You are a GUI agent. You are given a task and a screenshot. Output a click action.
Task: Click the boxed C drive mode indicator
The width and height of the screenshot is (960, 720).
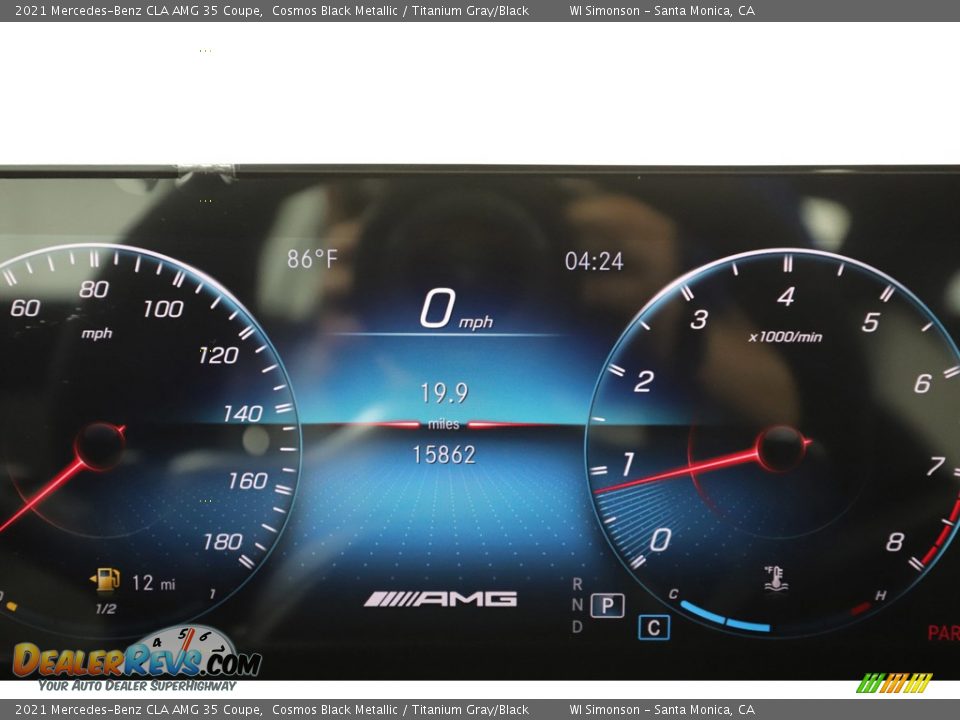[x=654, y=628]
